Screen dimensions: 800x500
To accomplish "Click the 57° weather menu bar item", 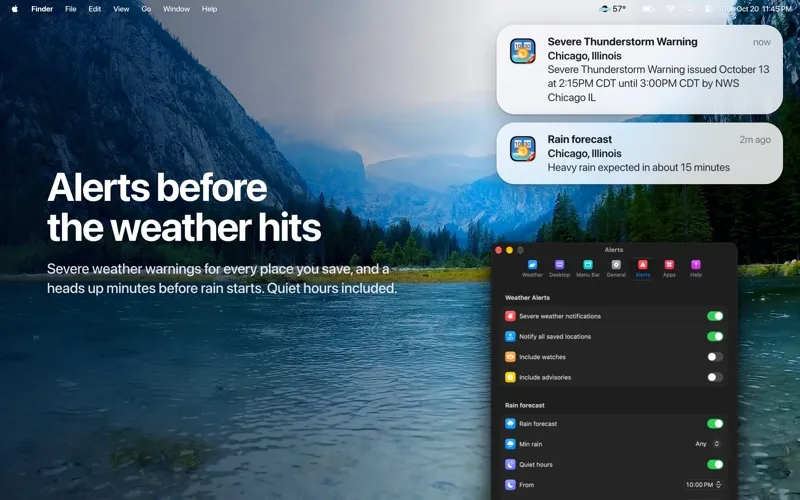I will tap(612, 9).
